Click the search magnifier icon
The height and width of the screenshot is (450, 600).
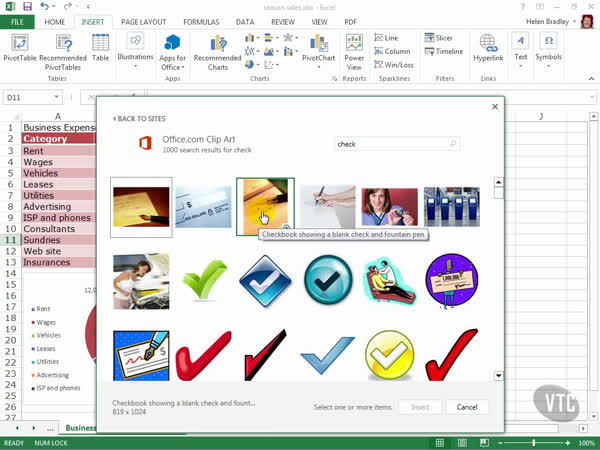(453, 144)
